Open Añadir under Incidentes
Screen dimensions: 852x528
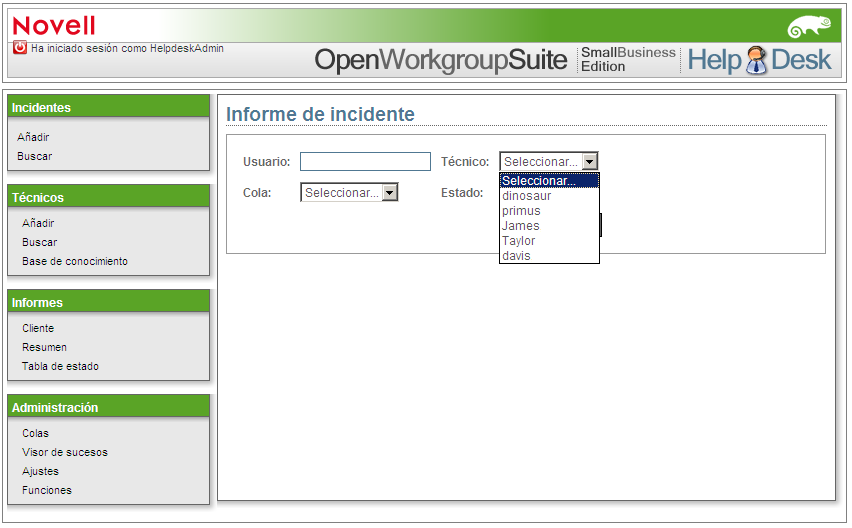[x=33, y=137]
